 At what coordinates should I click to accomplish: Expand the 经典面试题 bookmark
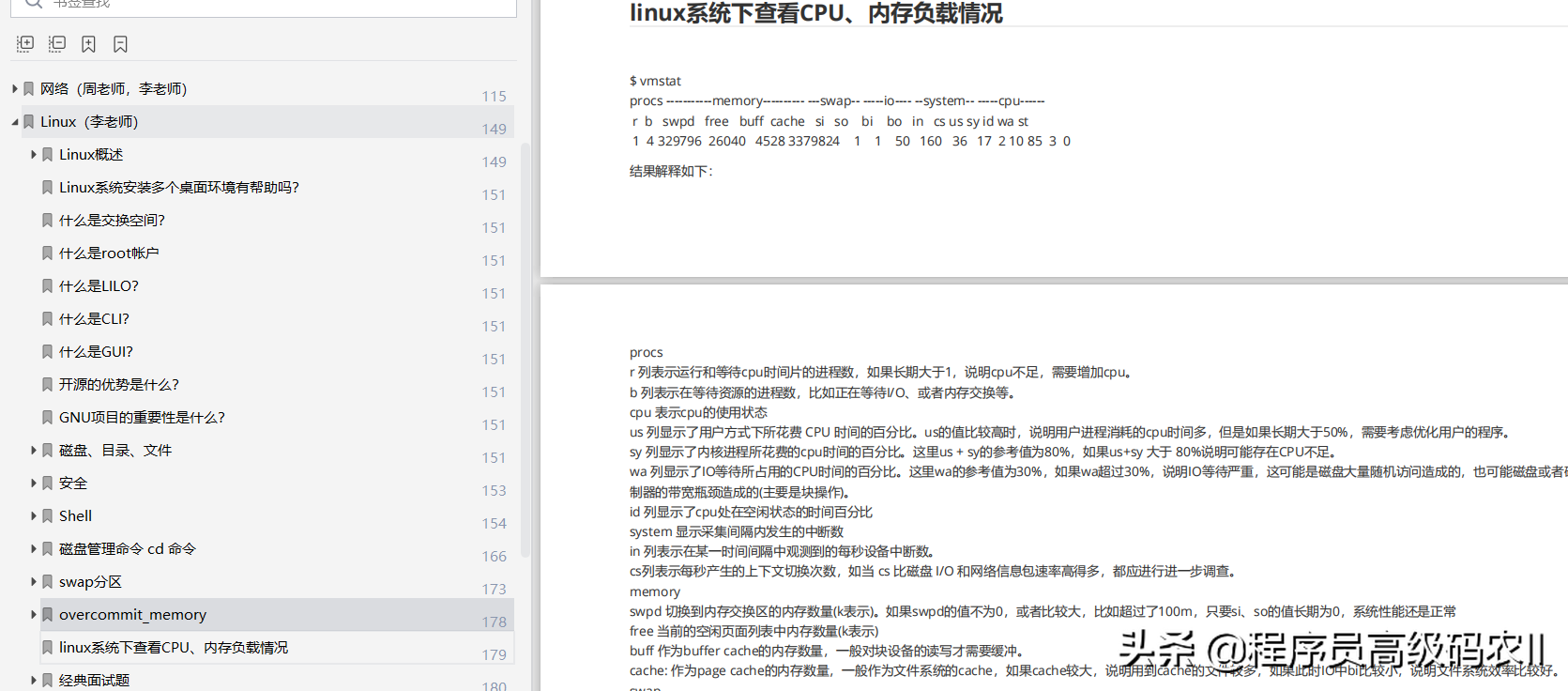pyautogui.click(x=33, y=680)
